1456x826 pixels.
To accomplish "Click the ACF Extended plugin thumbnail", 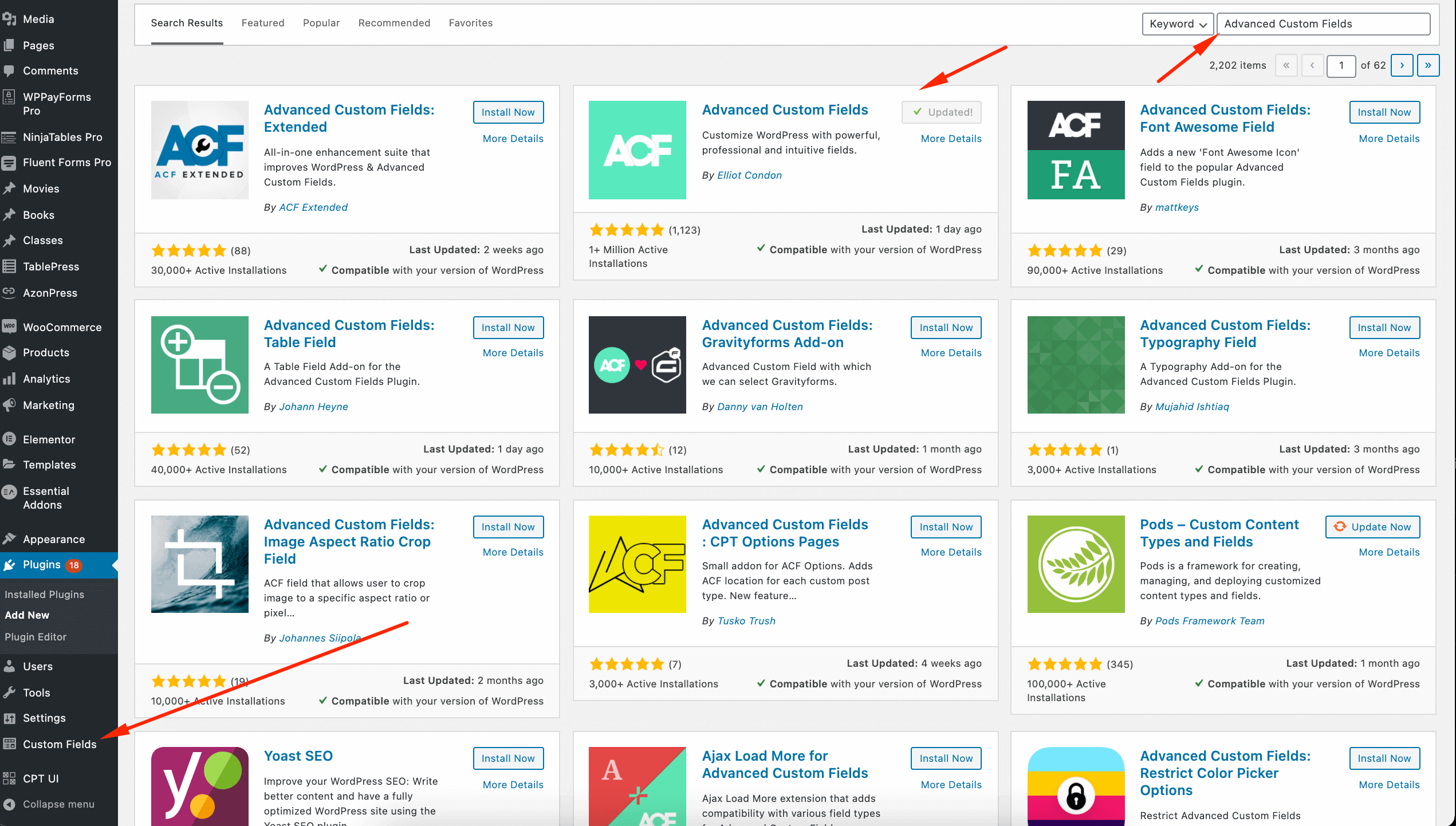I will tap(200, 150).
